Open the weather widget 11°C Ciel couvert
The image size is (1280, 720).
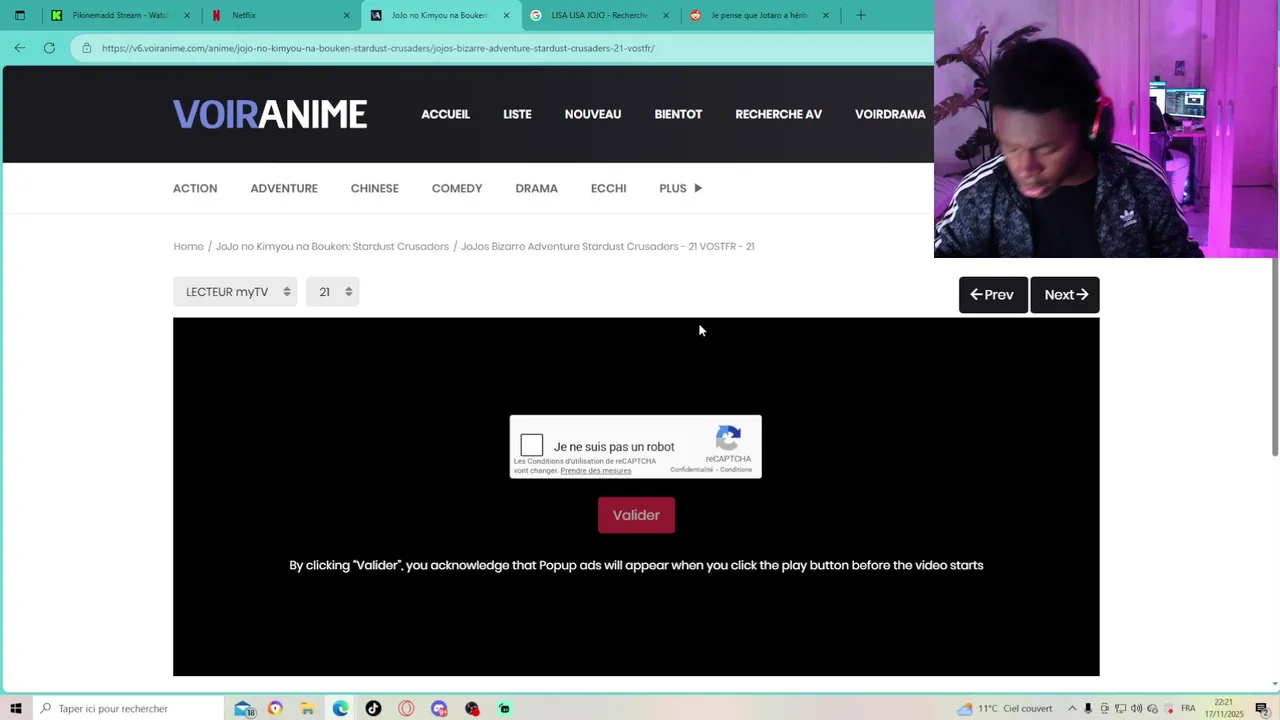click(1005, 708)
